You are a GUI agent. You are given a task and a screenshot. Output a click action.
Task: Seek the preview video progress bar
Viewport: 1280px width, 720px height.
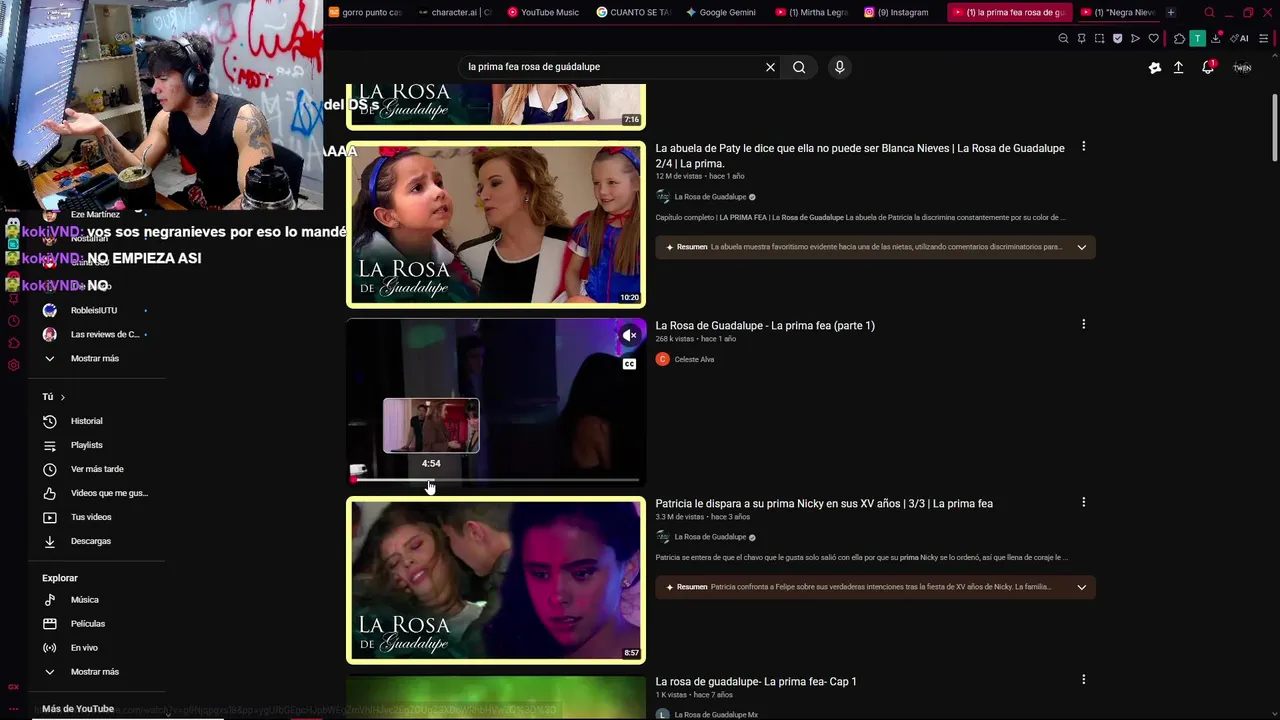point(496,480)
